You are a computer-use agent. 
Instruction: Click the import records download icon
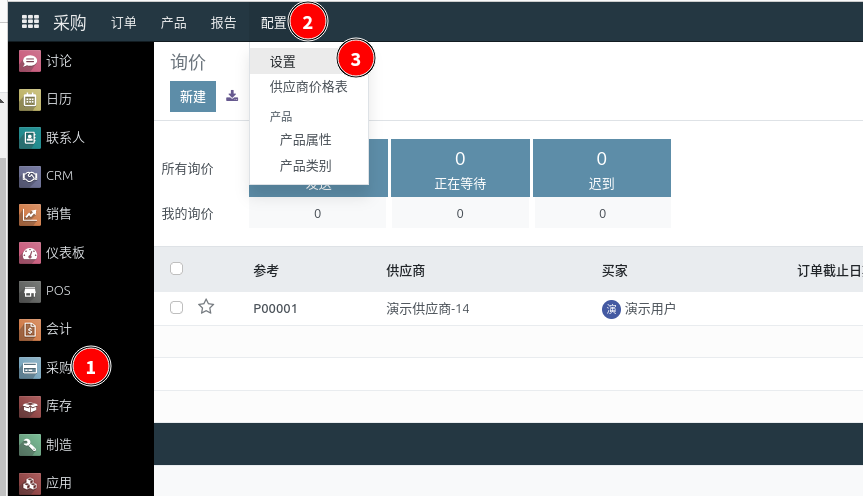pyautogui.click(x=232, y=96)
